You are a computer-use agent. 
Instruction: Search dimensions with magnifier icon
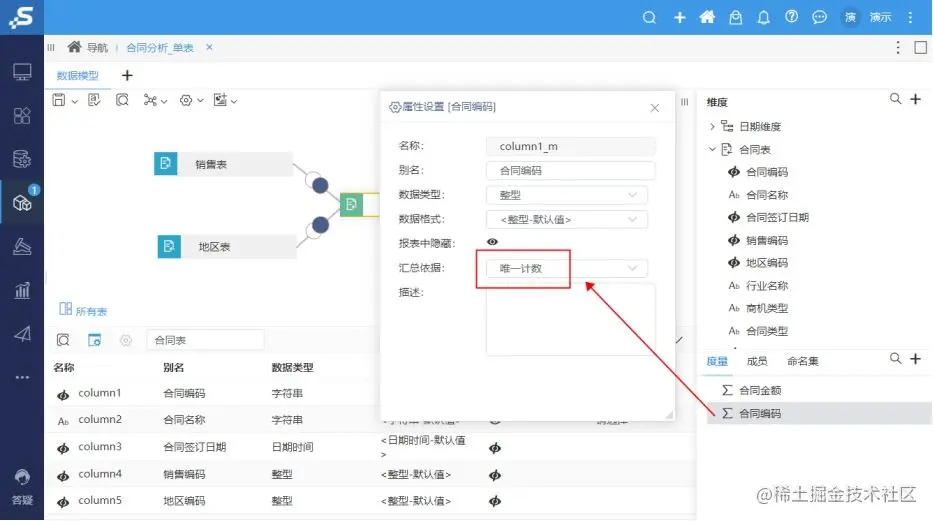click(x=896, y=99)
